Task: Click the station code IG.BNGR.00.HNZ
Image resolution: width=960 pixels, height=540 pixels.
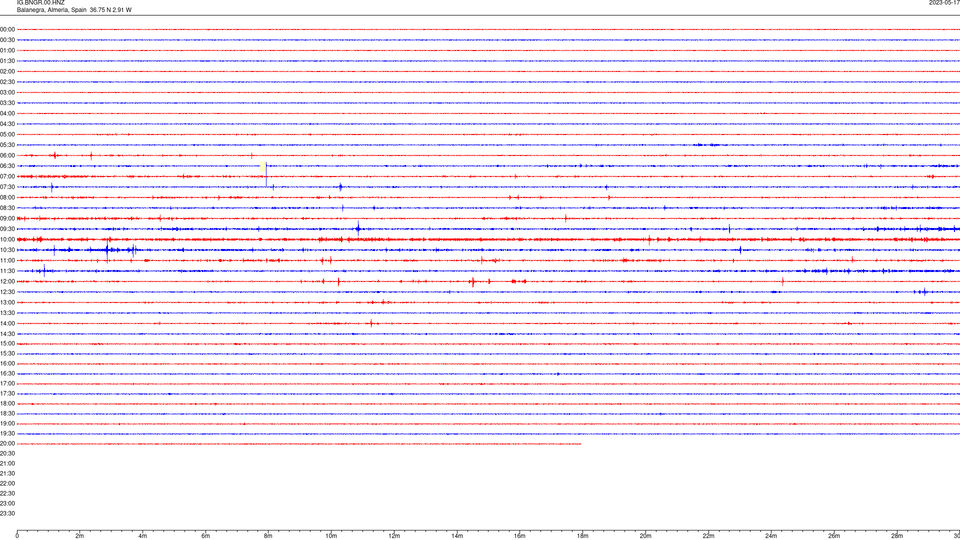Action: pyautogui.click(x=40, y=2)
